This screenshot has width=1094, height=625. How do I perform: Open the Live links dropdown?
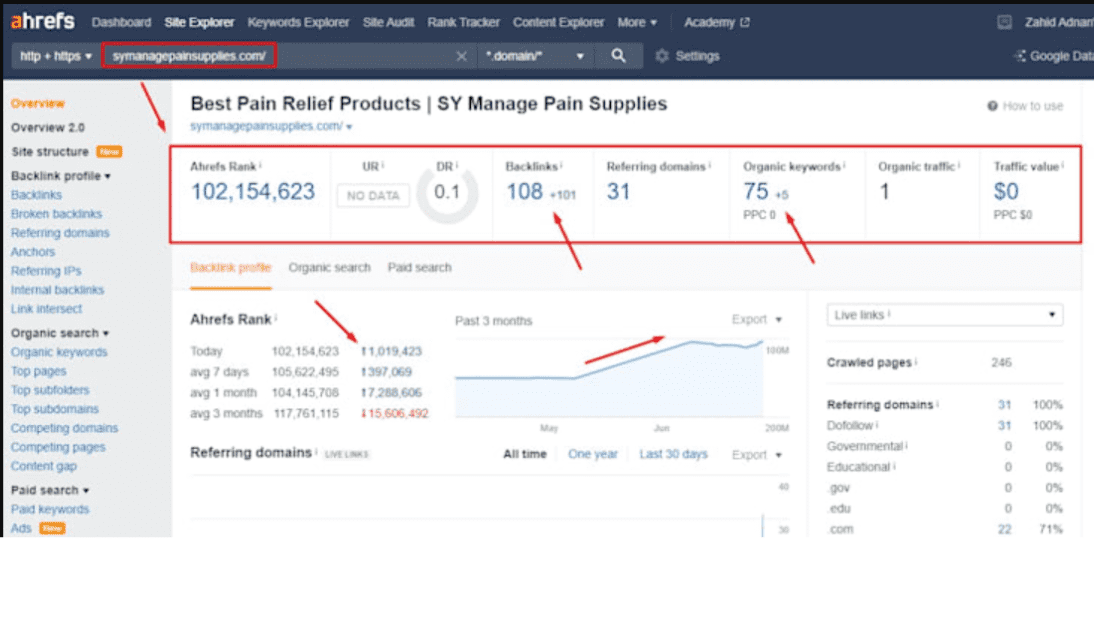pyautogui.click(x=944, y=315)
